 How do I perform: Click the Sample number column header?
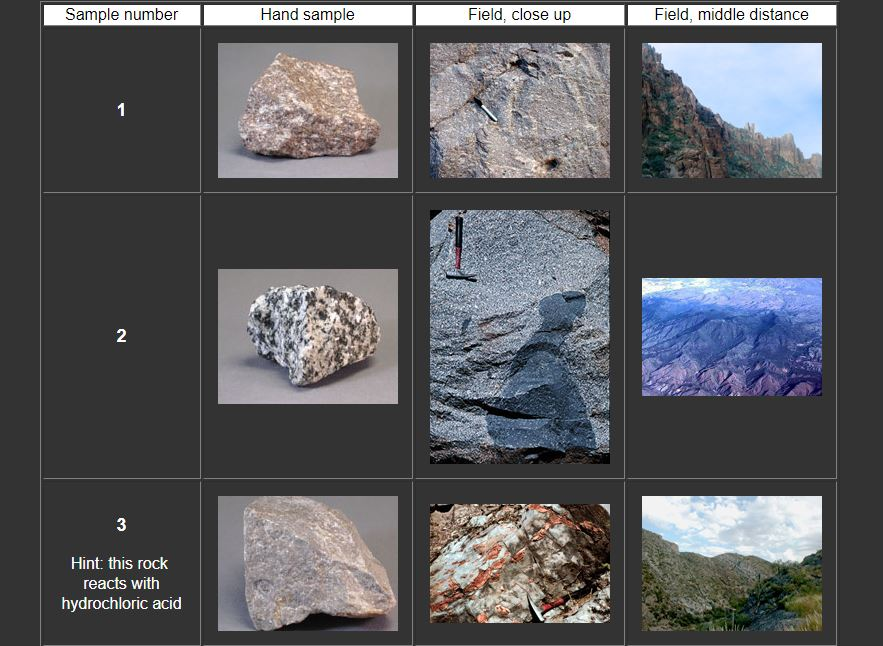tap(120, 14)
